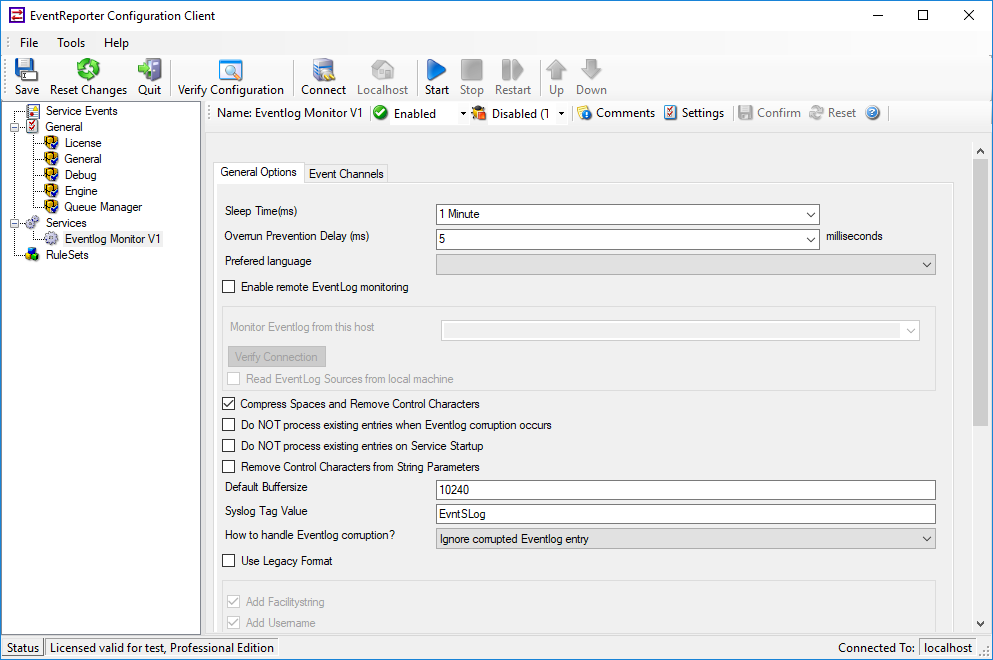Open the Prefered language dropdown

pos(927,265)
